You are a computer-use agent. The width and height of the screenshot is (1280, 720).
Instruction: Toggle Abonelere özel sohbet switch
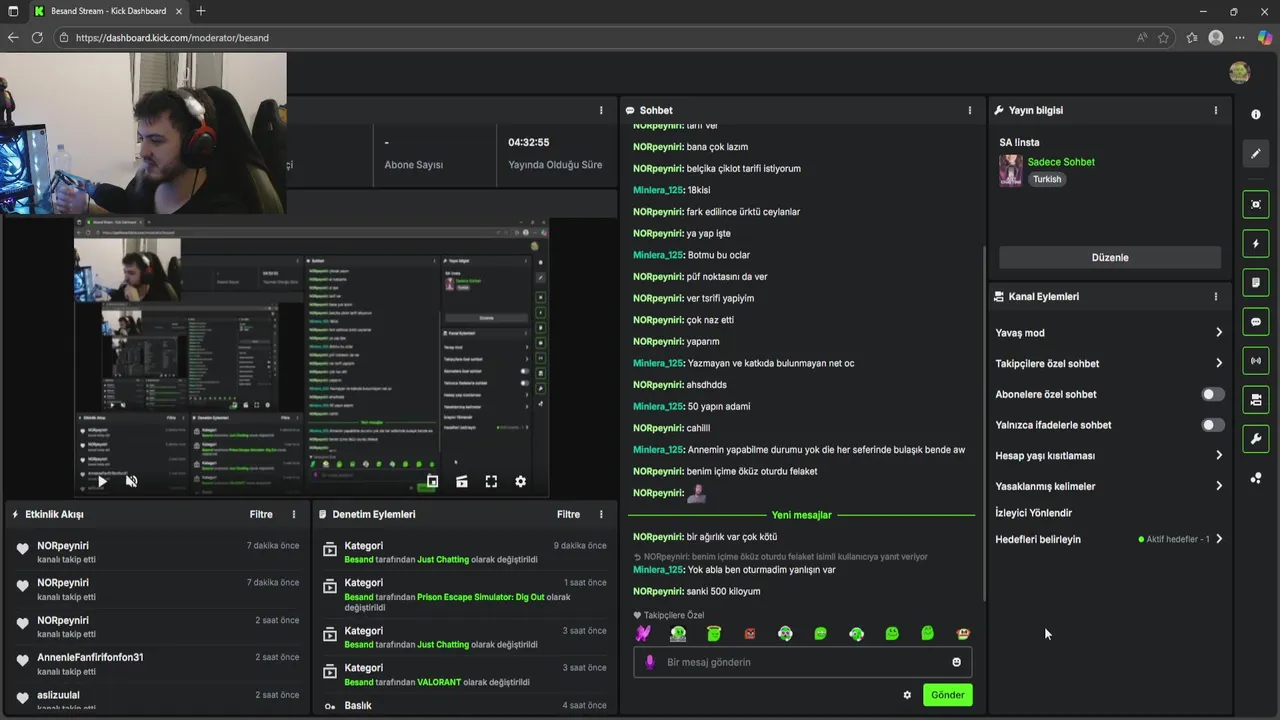tap(1212, 394)
